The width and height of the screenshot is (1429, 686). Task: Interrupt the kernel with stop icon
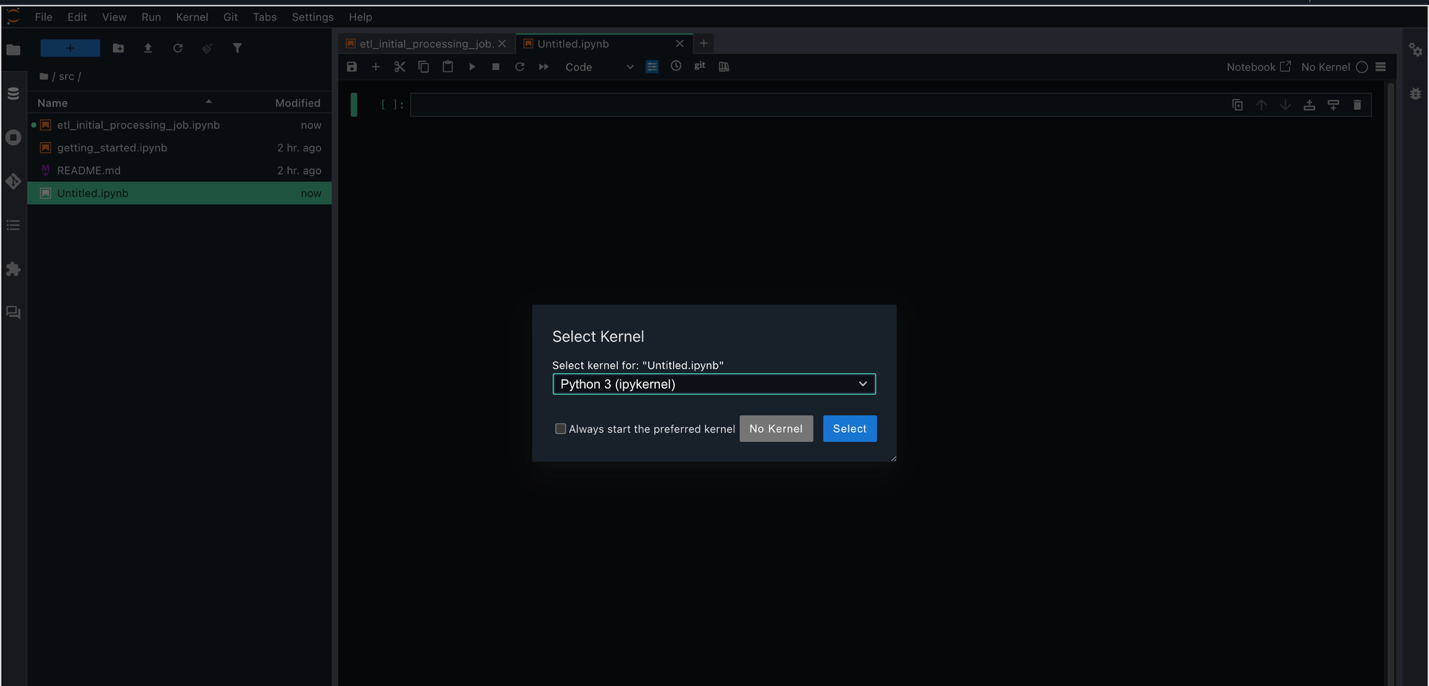pyautogui.click(x=495, y=66)
